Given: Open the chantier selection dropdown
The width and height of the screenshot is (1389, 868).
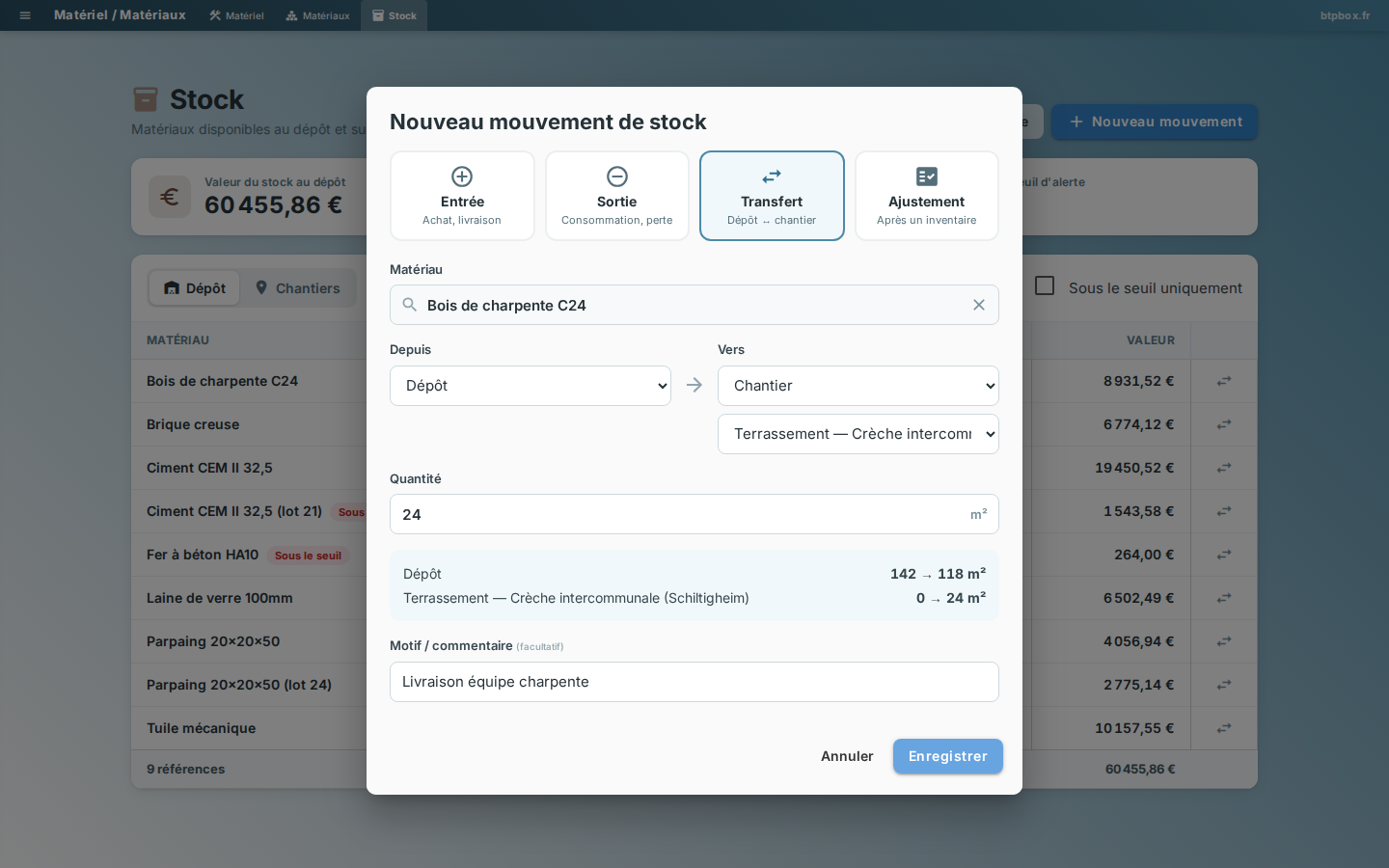Looking at the screenshot, I should pos(858,434).
